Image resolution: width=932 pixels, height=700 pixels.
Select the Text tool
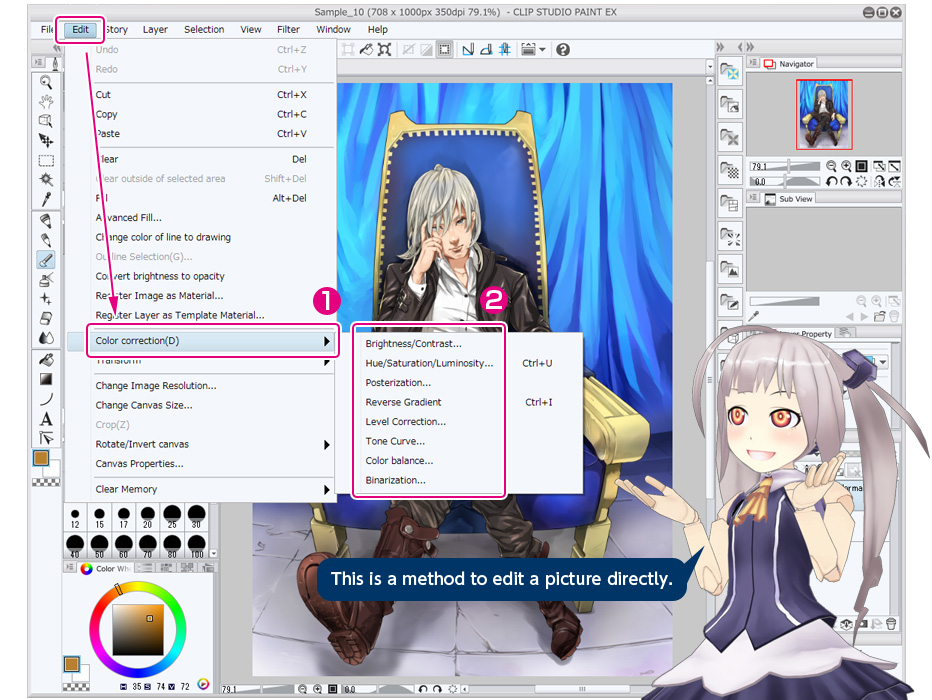coord(46,419)
